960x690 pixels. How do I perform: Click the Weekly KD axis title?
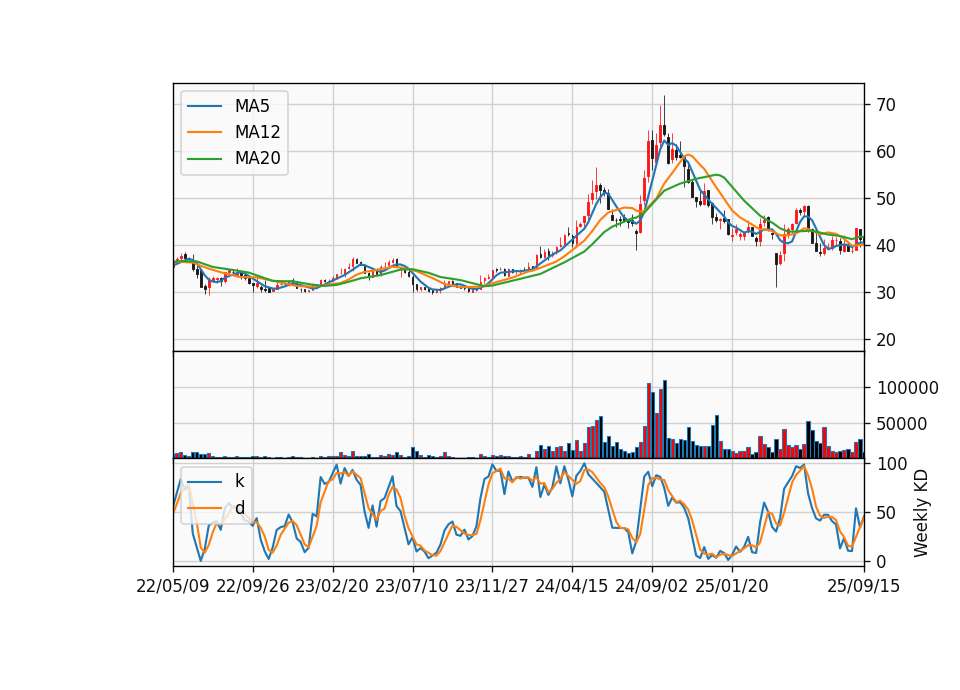click(x=921, y=513)
